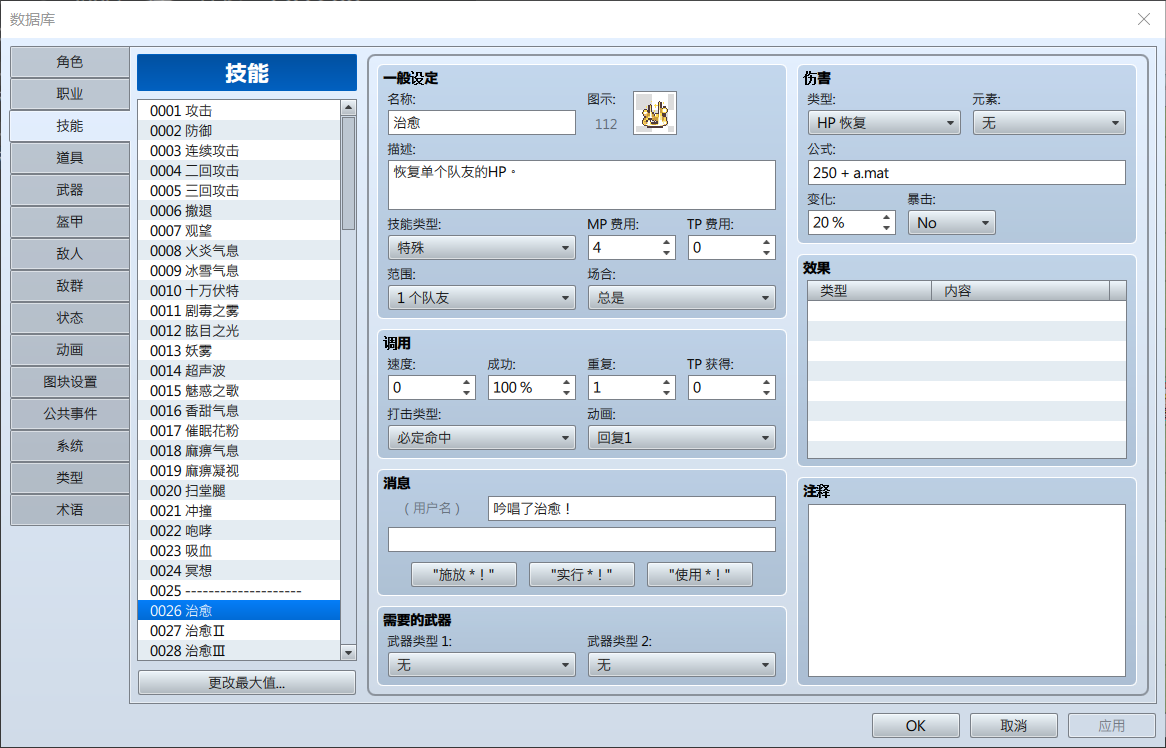The height and width of the screenshot is (748, 1166).
Task: Select skill 0024 冥想
Action: tap(239, 571)
